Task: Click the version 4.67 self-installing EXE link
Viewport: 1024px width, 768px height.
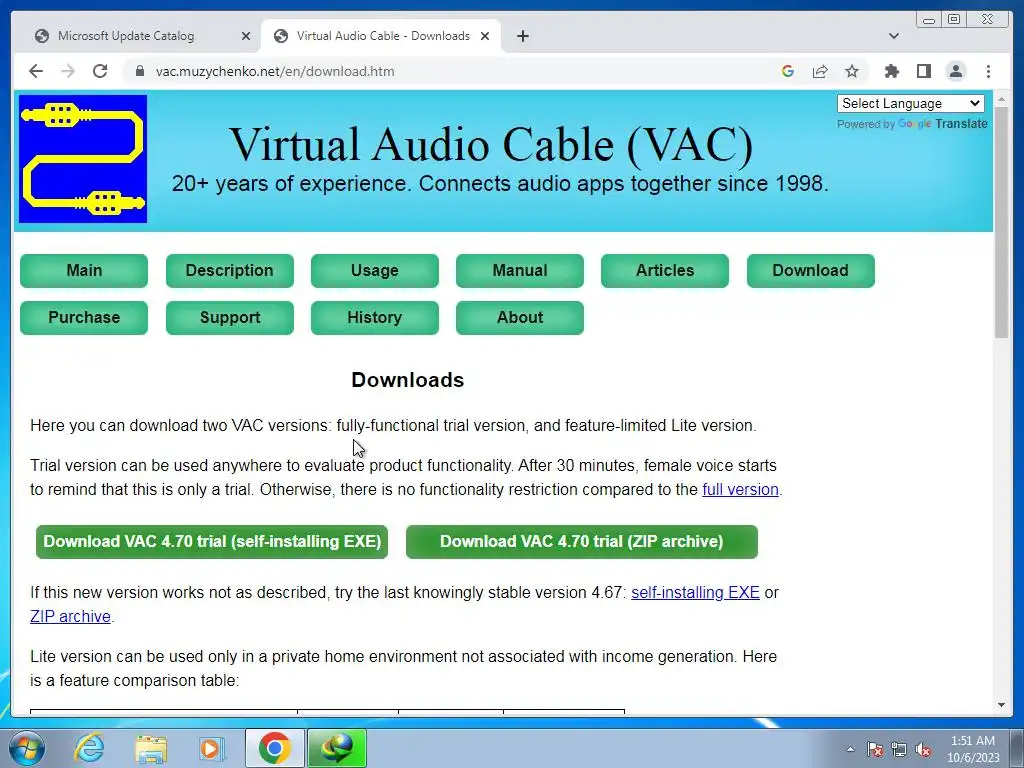Action: 695,593
